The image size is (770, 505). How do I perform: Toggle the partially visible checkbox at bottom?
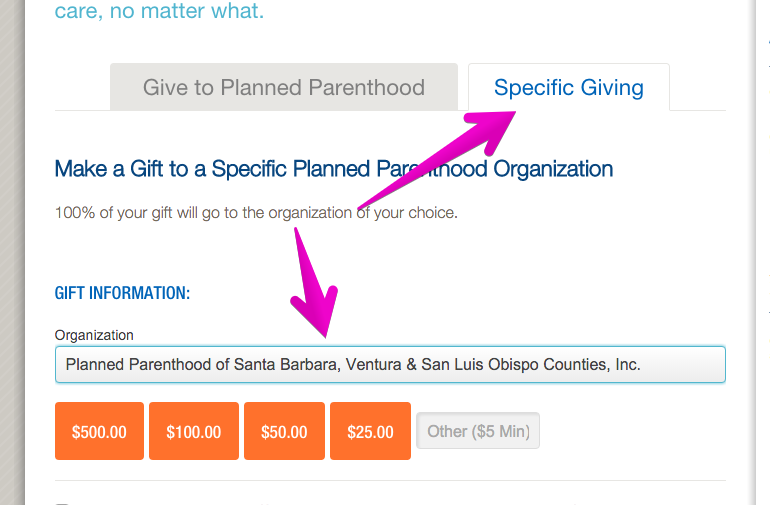pyautogui.click(x=62, y=503)
